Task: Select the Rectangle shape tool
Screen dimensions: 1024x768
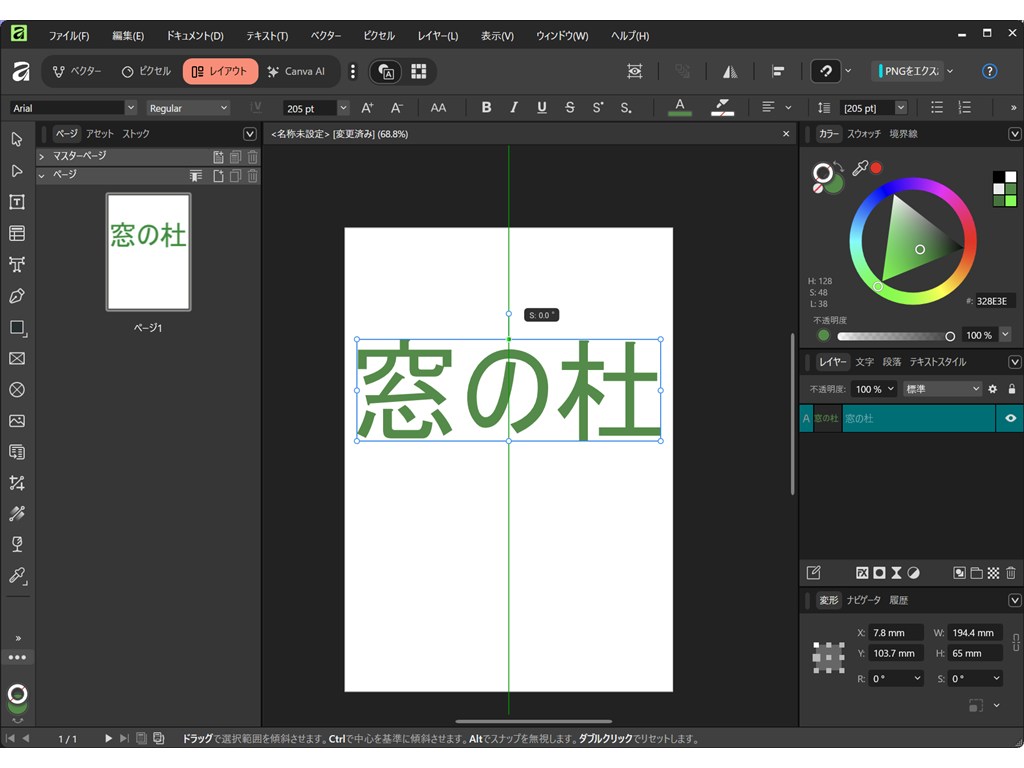Action: [16, 327]
